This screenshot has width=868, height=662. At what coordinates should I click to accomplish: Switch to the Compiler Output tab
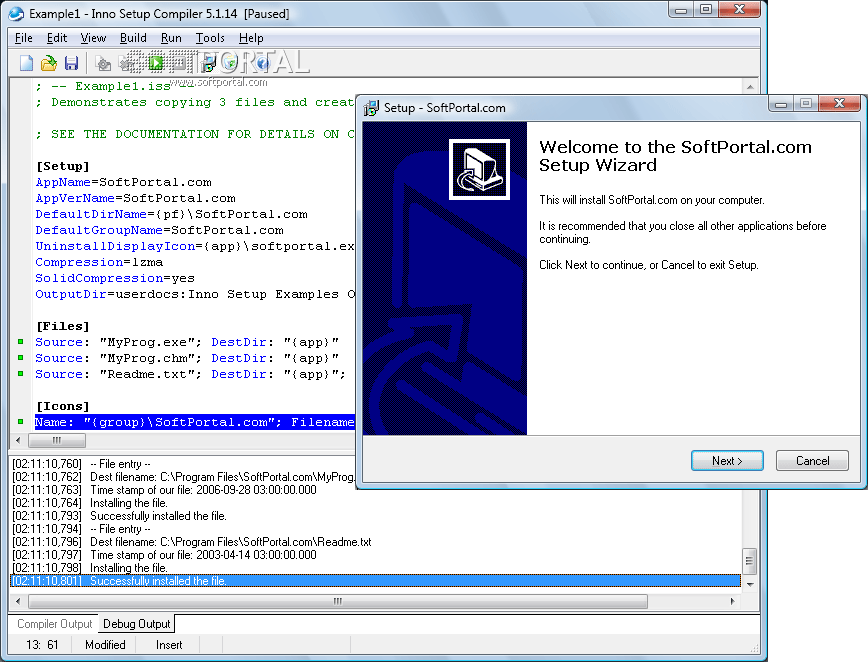pyautogui.click(x=54, y=624)
